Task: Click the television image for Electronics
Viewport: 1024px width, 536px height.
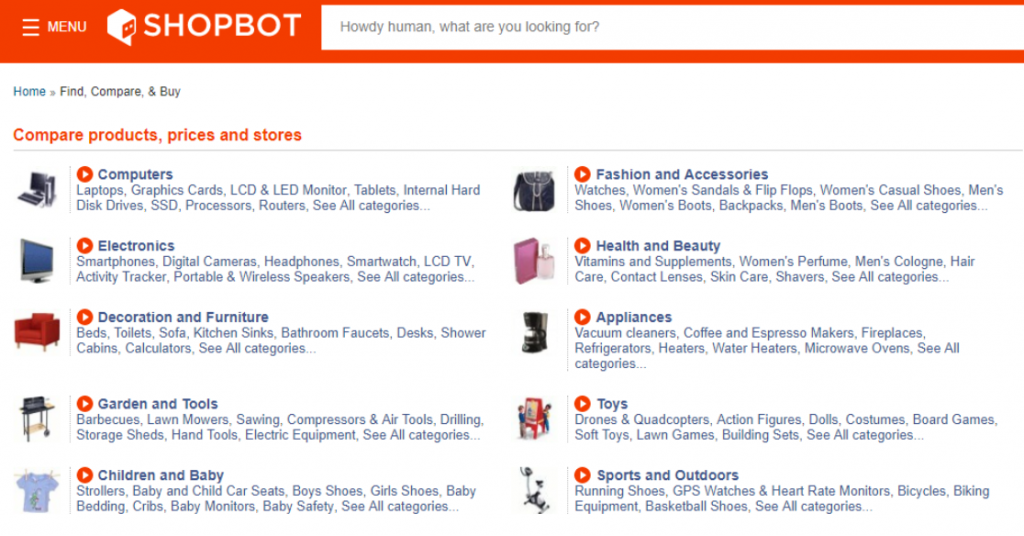Action: 37,260
